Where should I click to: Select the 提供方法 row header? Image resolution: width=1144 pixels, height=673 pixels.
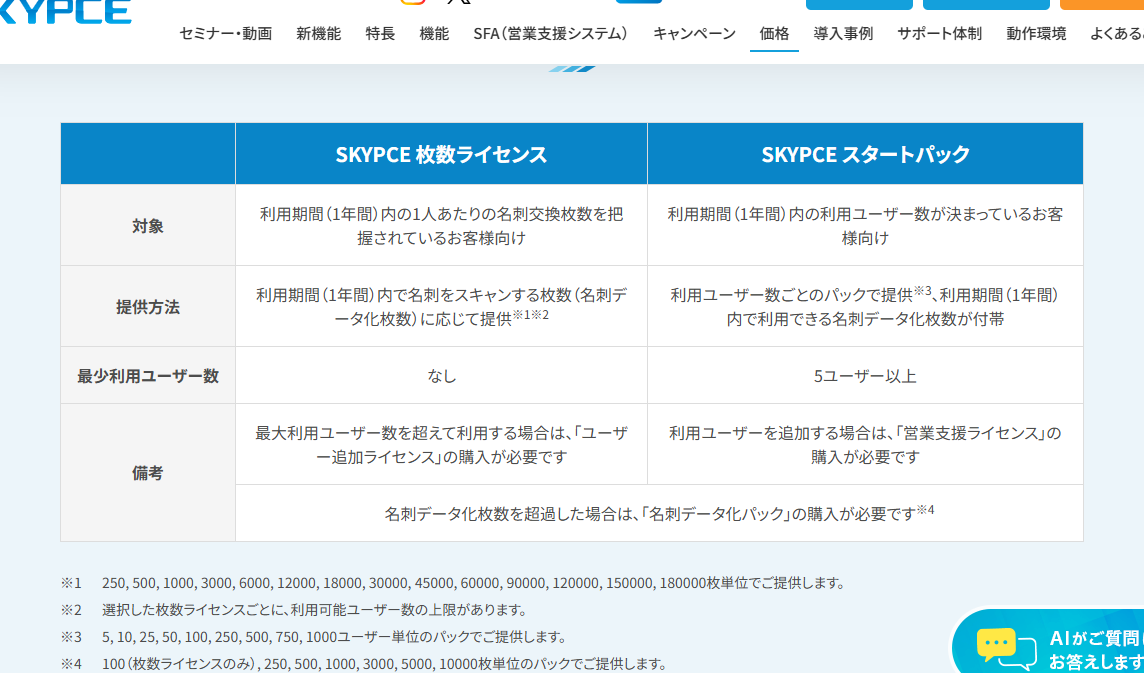pos(148,307)
